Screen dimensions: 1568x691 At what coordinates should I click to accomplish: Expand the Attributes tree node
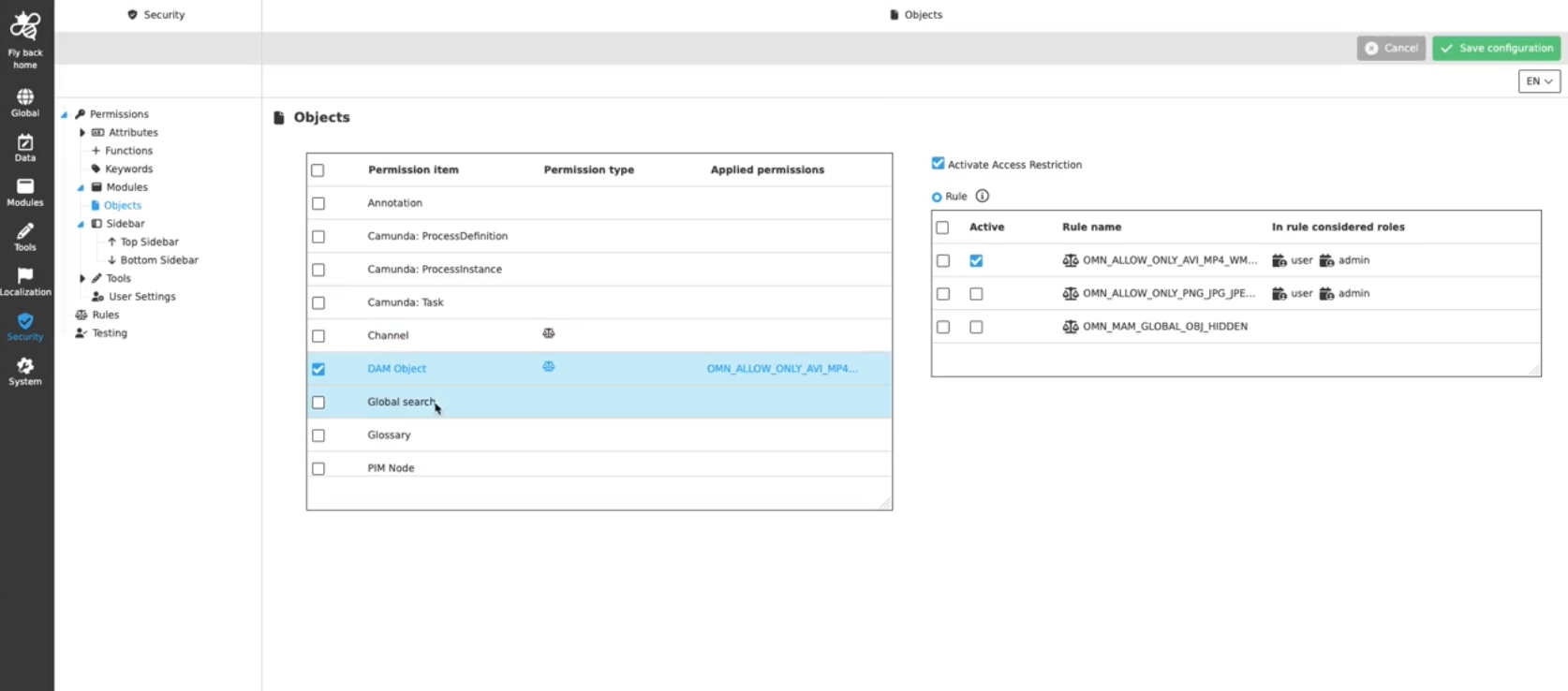[82, 133]
